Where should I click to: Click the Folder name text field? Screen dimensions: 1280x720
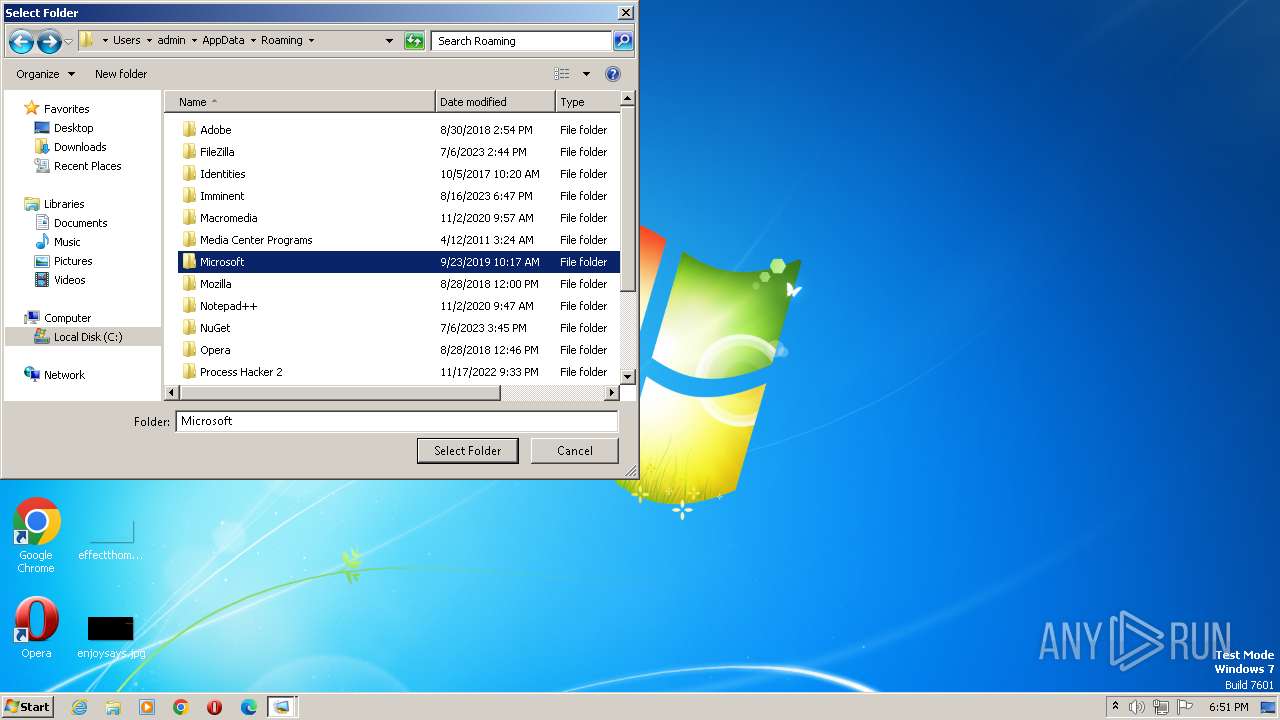(397, 421)
